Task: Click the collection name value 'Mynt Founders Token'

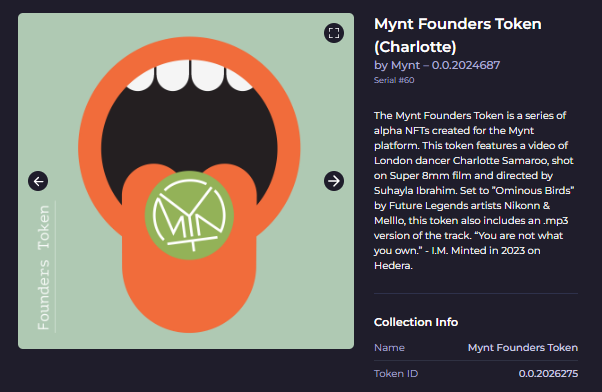Action: [523, 347]
